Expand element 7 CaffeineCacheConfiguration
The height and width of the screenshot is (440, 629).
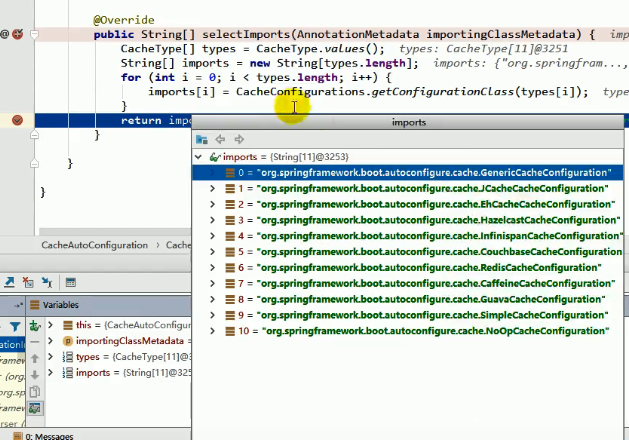point(213,284)
